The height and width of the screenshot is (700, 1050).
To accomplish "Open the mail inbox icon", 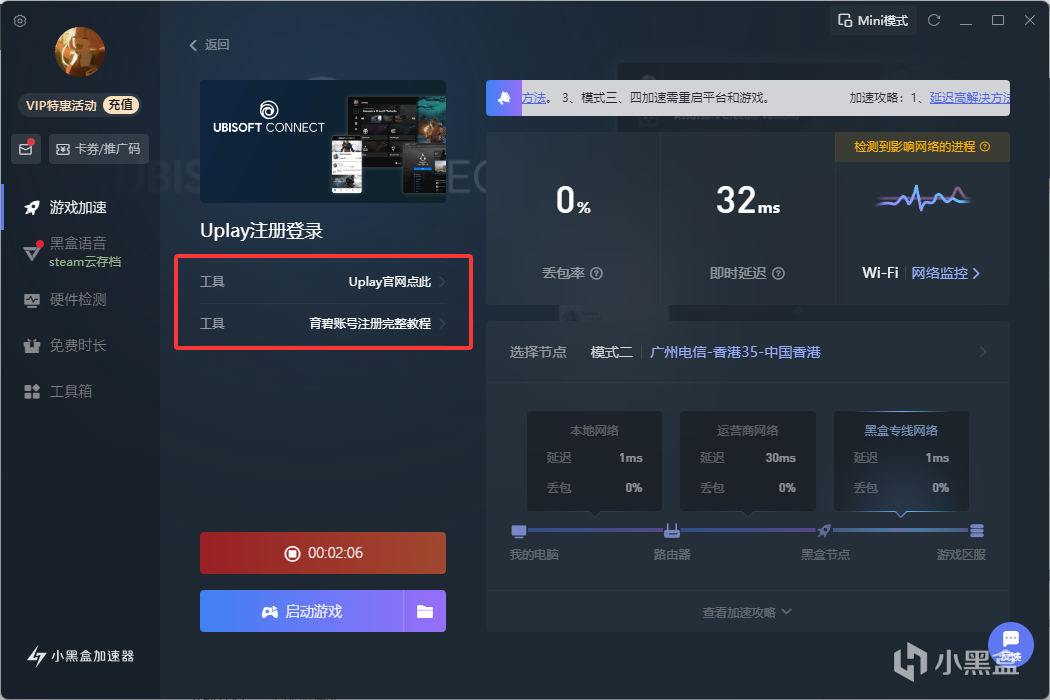I will 26,149.
